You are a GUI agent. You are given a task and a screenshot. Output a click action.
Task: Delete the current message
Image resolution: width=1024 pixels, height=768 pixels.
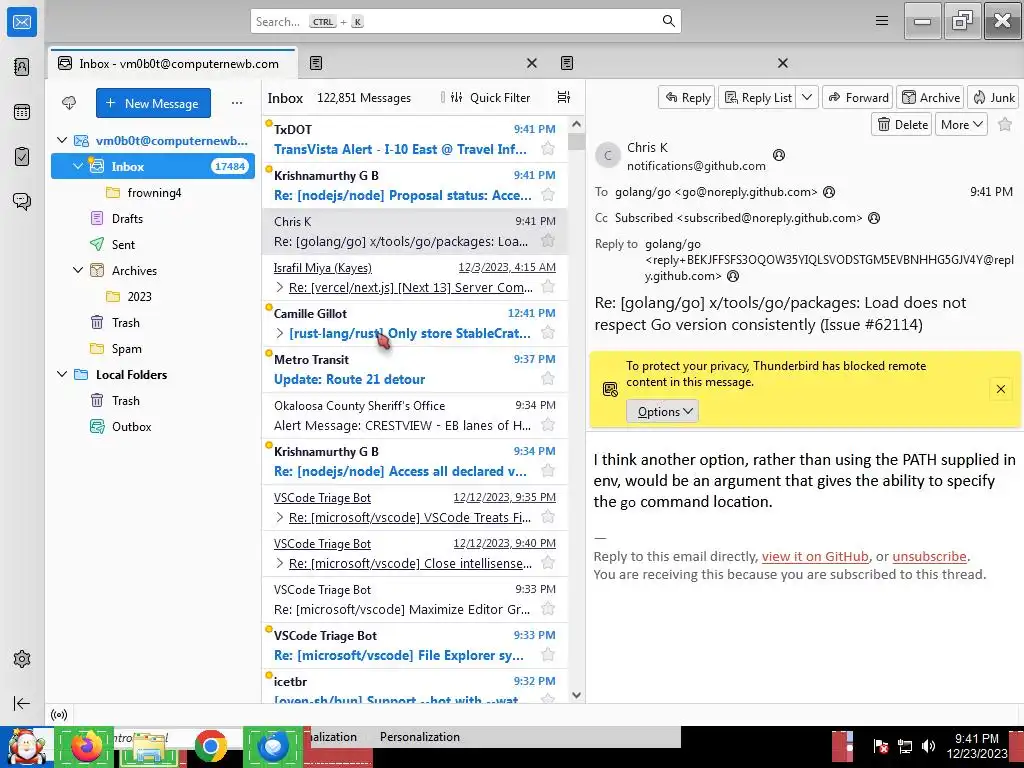click(x=902, y=124)
